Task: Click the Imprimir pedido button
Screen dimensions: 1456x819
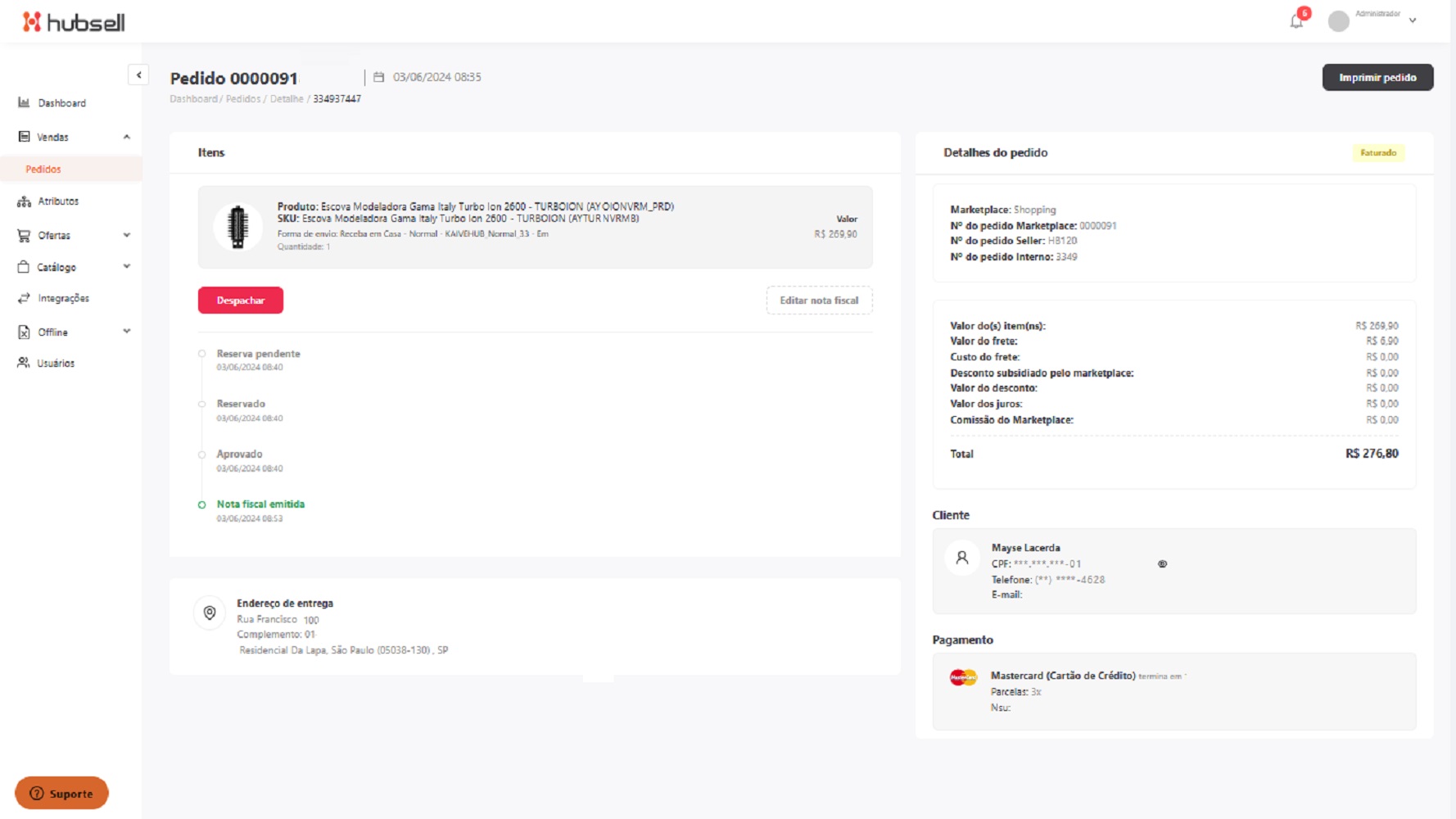Action: pyautogui.click(x=1377, y=78)
